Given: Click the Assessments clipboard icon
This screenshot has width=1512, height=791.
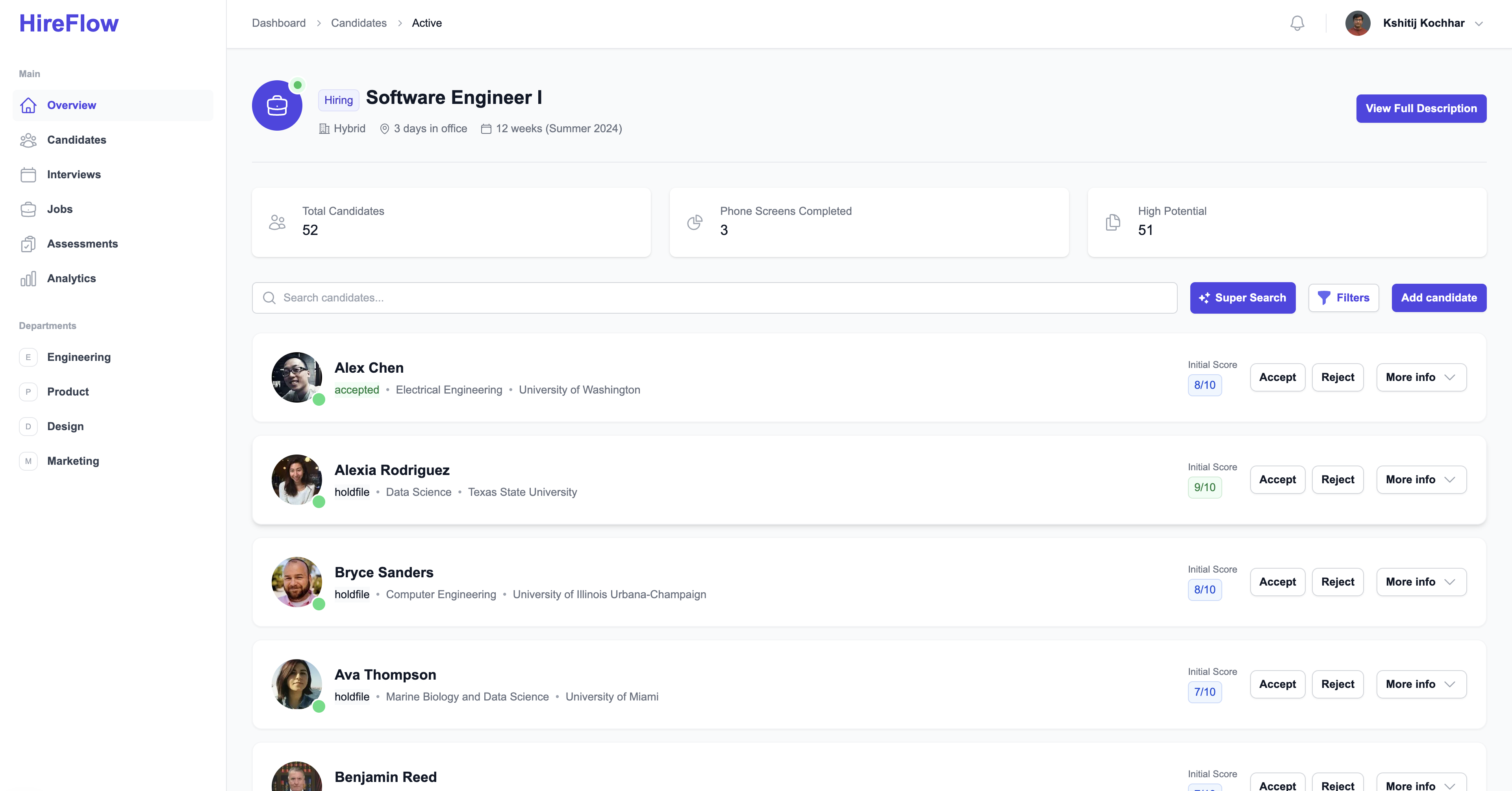Looking at the screenshot, I should [x=28, y=244].
